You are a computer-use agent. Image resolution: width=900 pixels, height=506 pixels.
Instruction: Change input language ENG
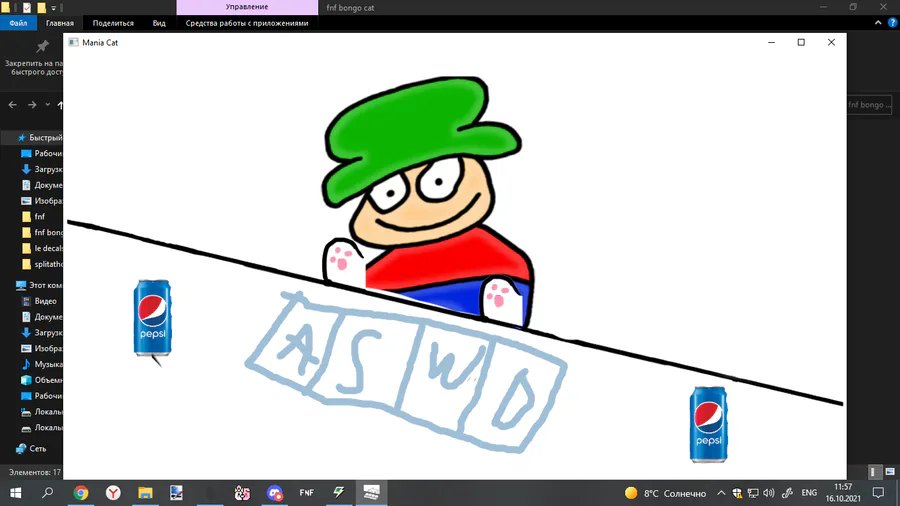(x=809, y=493)
